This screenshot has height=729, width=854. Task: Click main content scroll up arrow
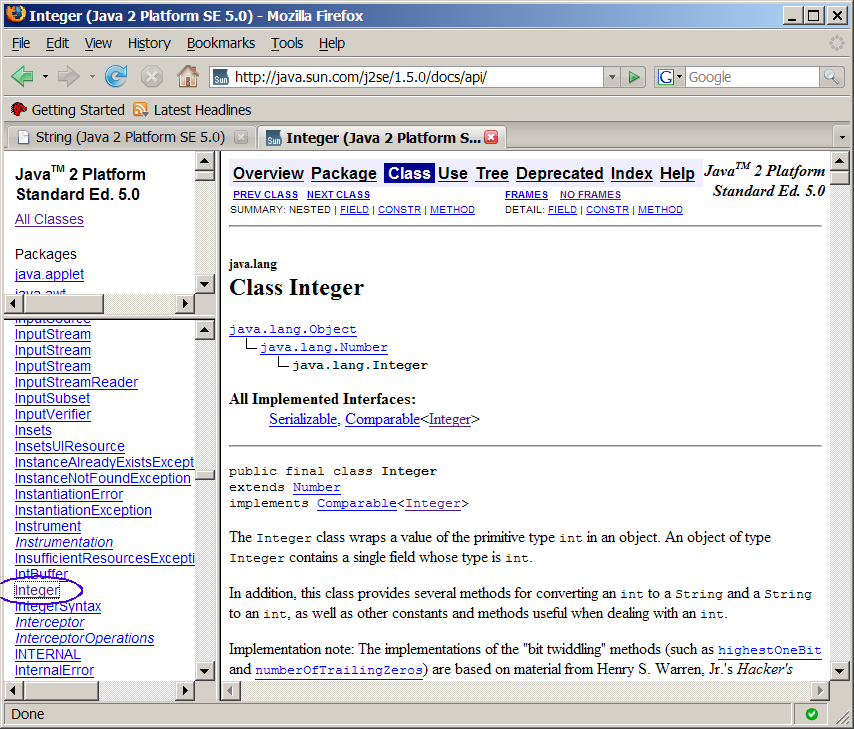839,160
